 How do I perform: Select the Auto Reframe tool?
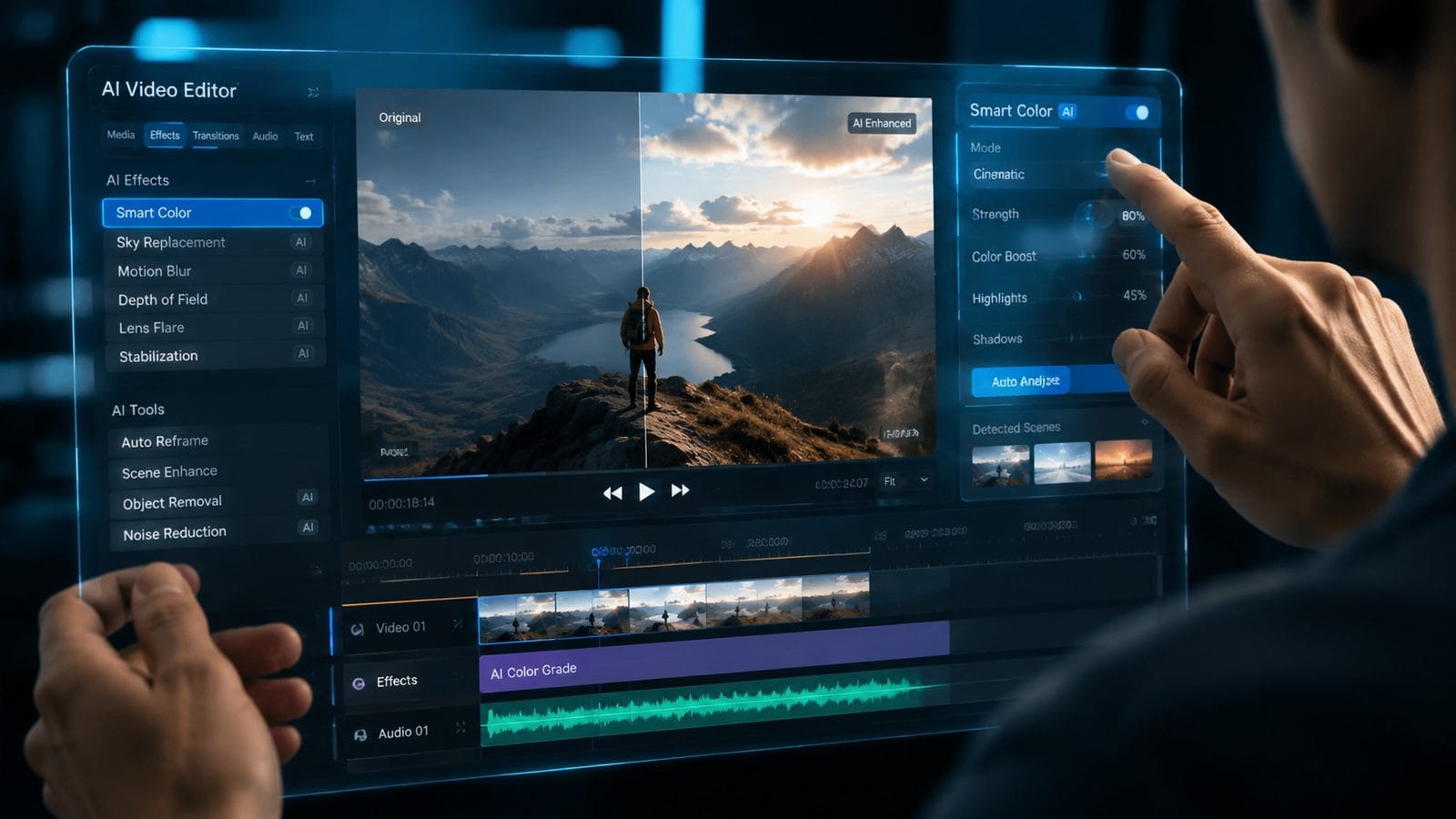coord(217,441)
